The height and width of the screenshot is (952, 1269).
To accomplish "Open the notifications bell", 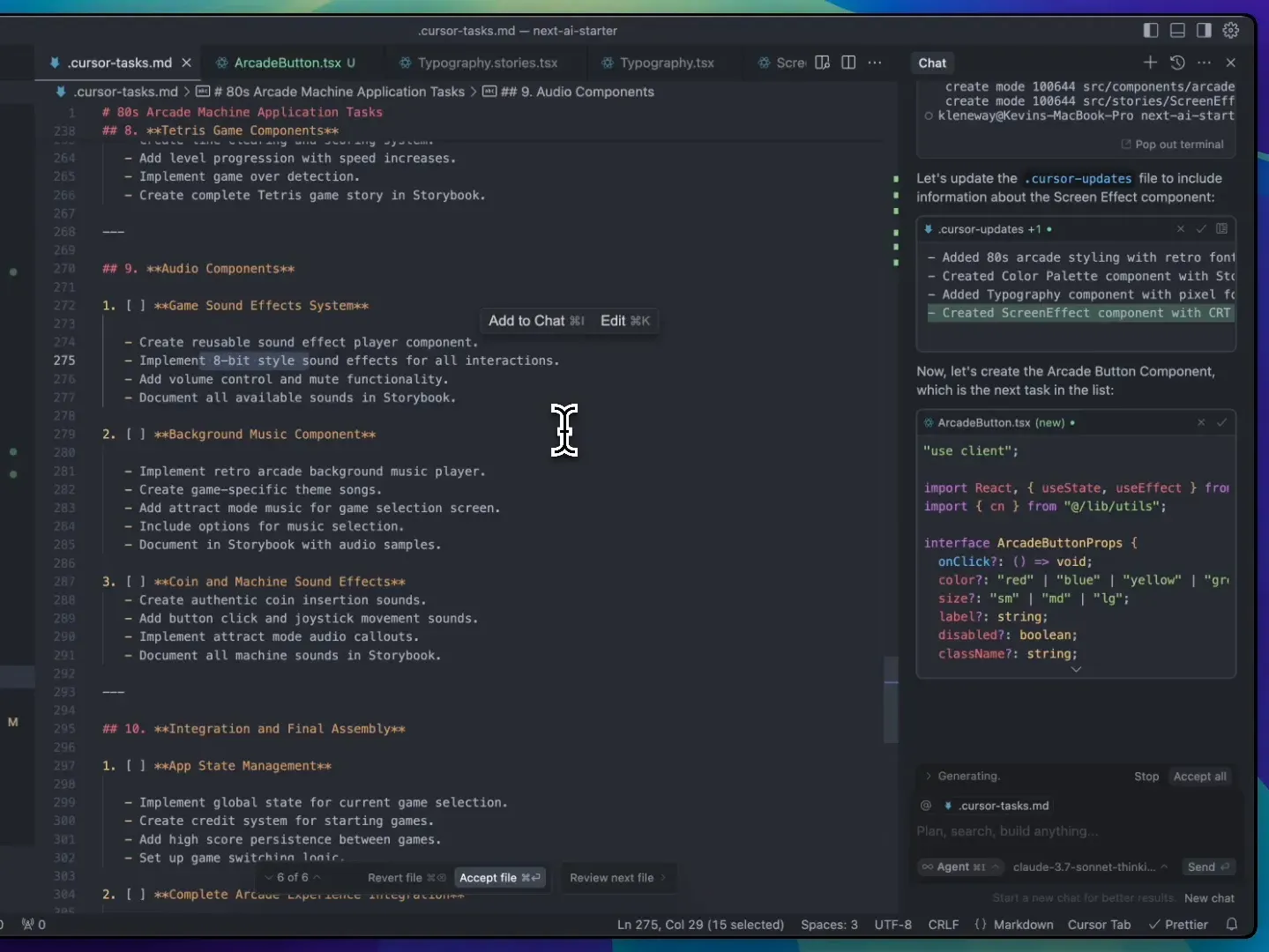I will point(1232,925).
